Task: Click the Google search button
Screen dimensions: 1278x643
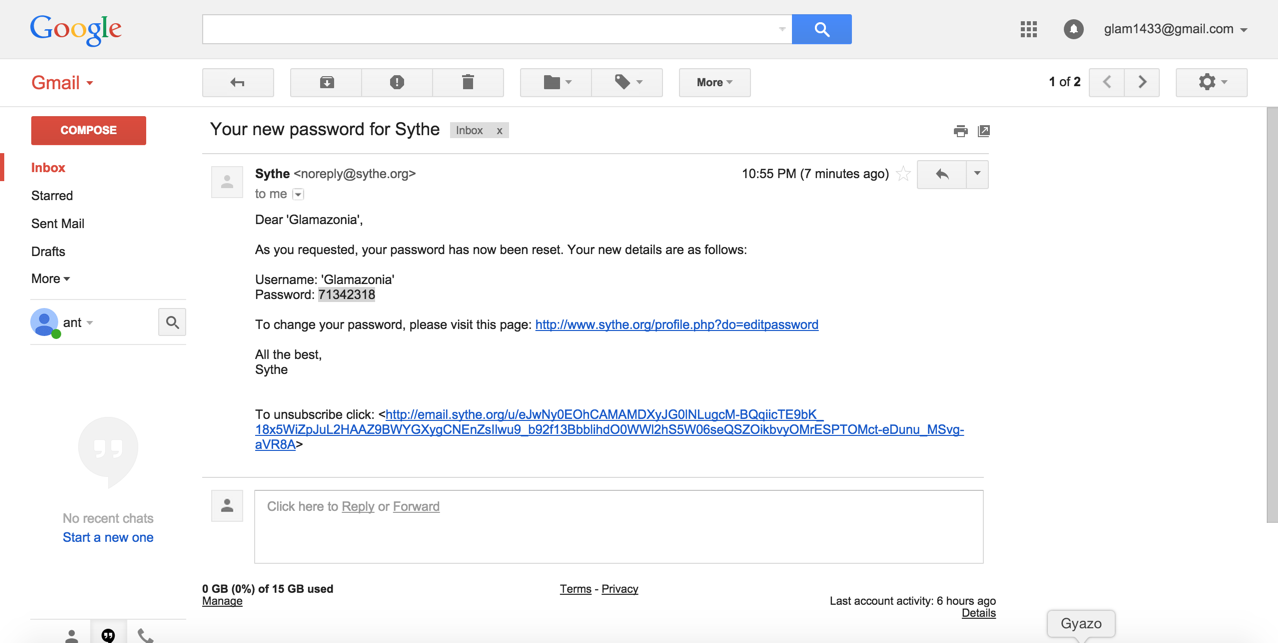Action: pos(821,29)
